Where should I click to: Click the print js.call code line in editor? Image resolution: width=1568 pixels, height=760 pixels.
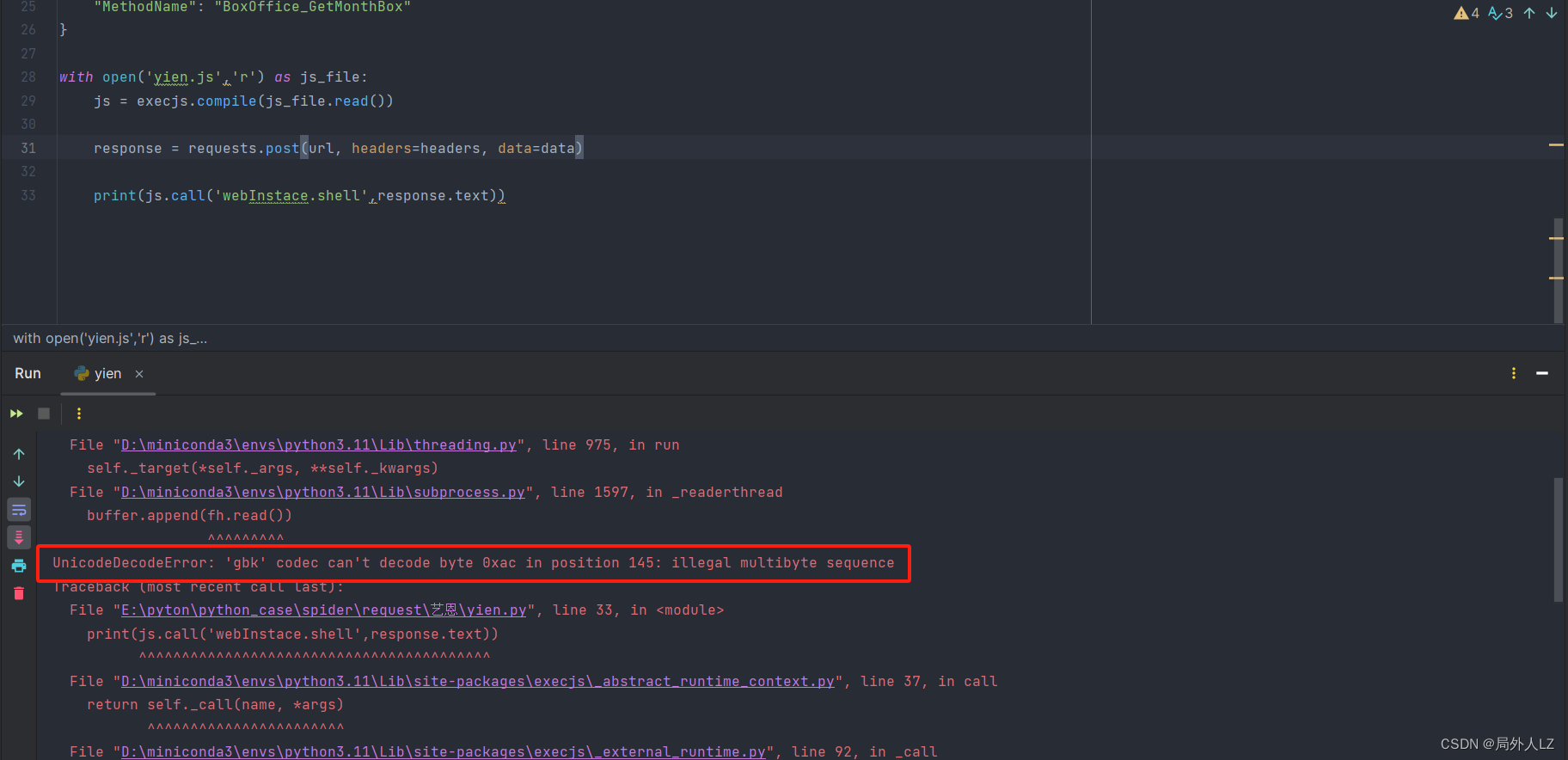click(299, 195)
